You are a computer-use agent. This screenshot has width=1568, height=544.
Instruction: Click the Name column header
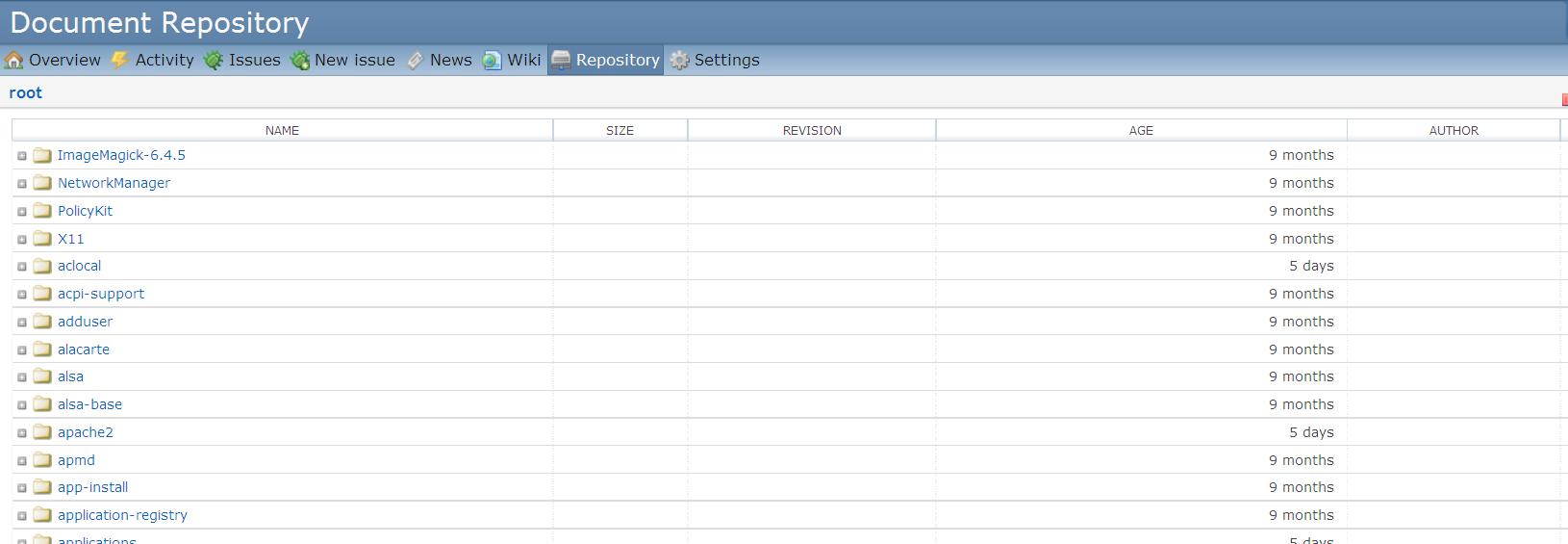(x=282, y=130)
